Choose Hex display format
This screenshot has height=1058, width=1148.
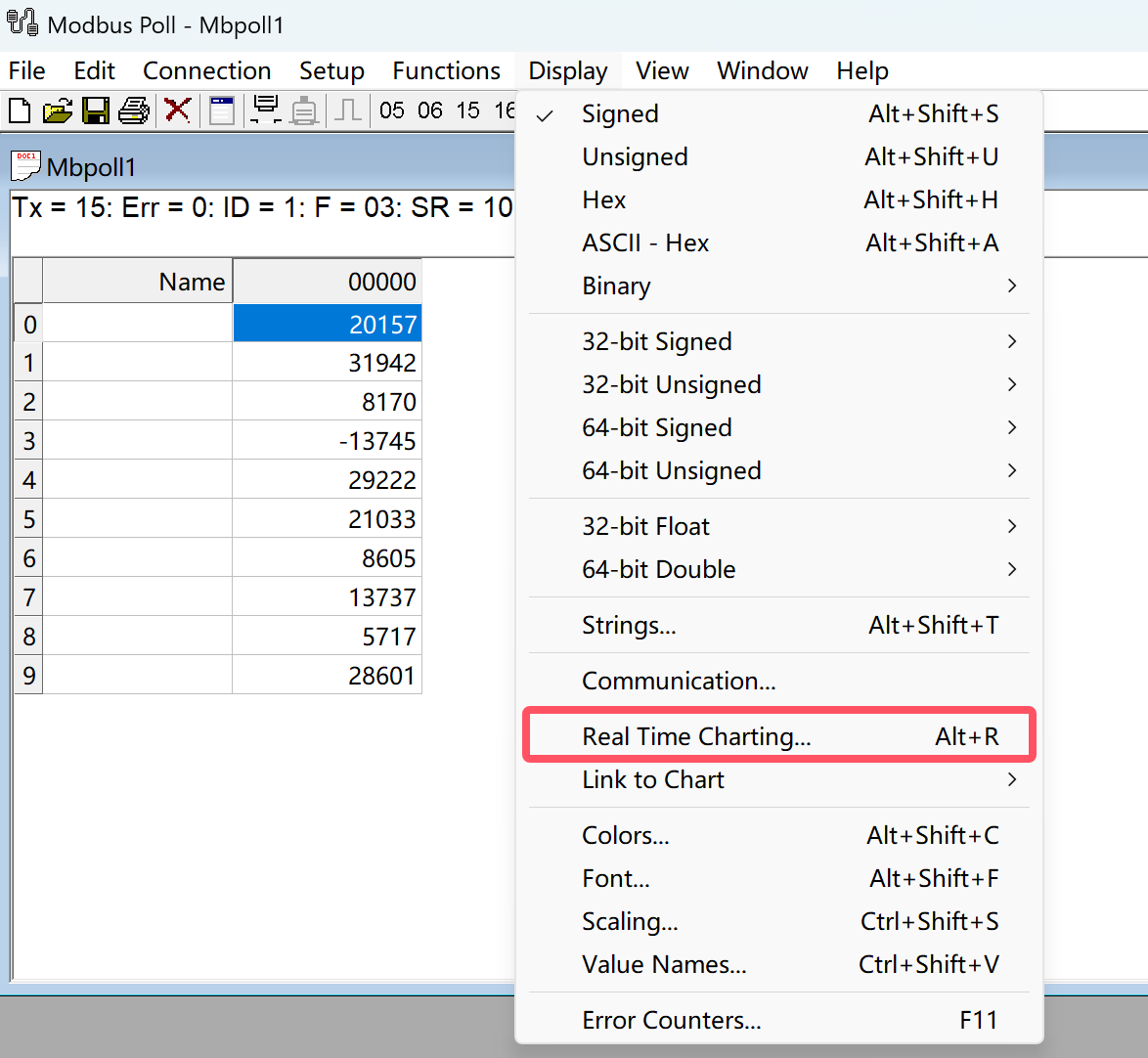click(x=779, y=199)
